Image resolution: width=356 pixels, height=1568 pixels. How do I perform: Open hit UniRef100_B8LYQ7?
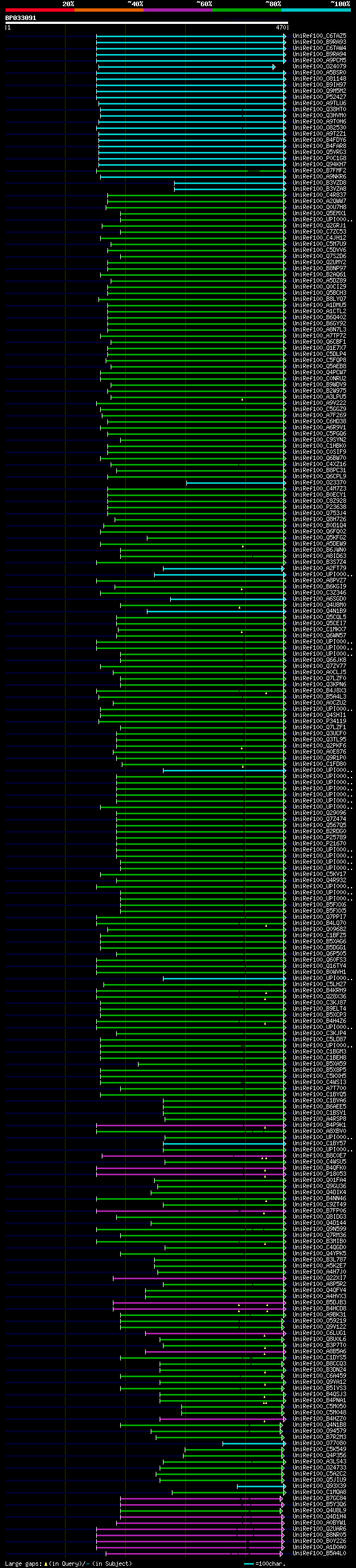(x=319, y=299)
